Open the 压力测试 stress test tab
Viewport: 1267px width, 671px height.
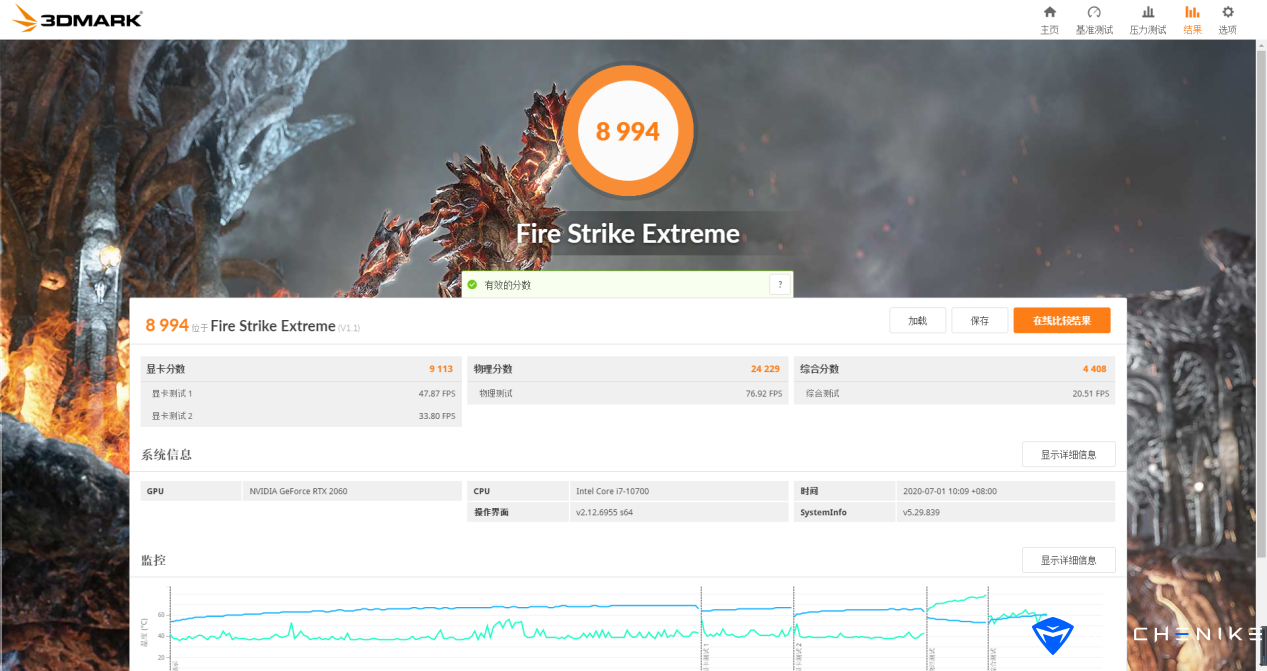(x=1148, y=20)
